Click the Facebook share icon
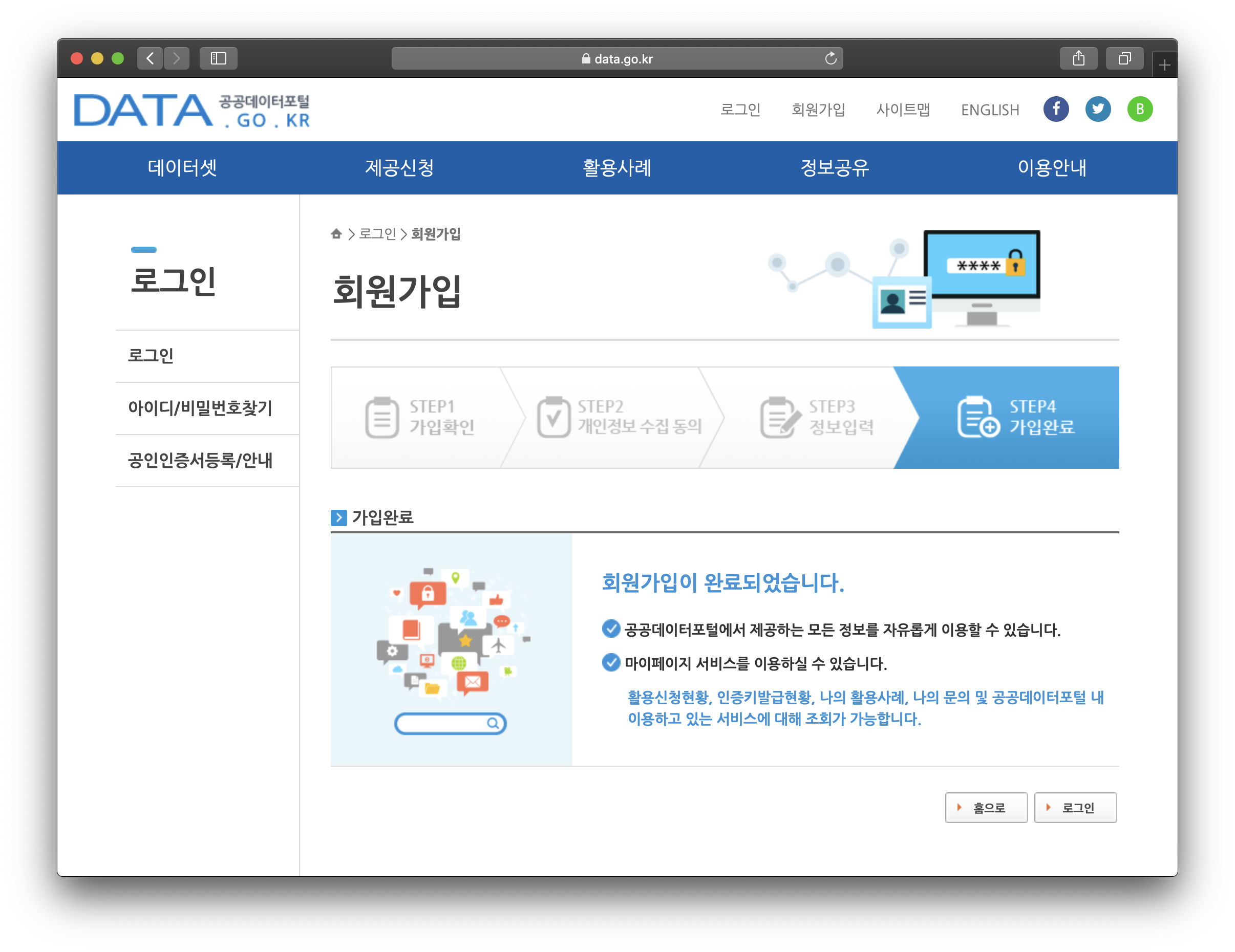Viewport: 1235px width, 952px height. (1056, 109)
